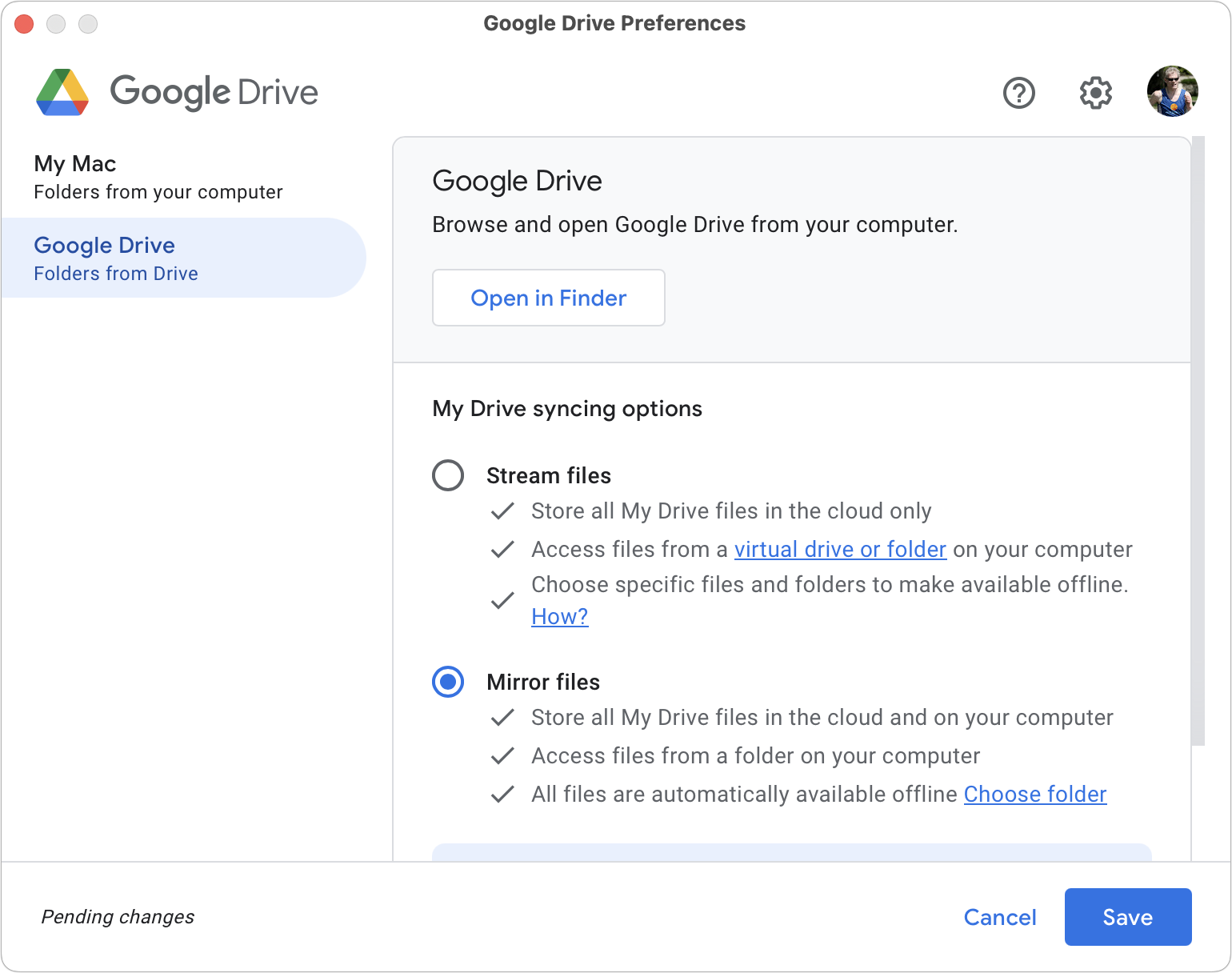This screenshot has width=1232, height=973.
Task: Click checkmark beside Store all files in cloud only
Action: tap(502, 511)
